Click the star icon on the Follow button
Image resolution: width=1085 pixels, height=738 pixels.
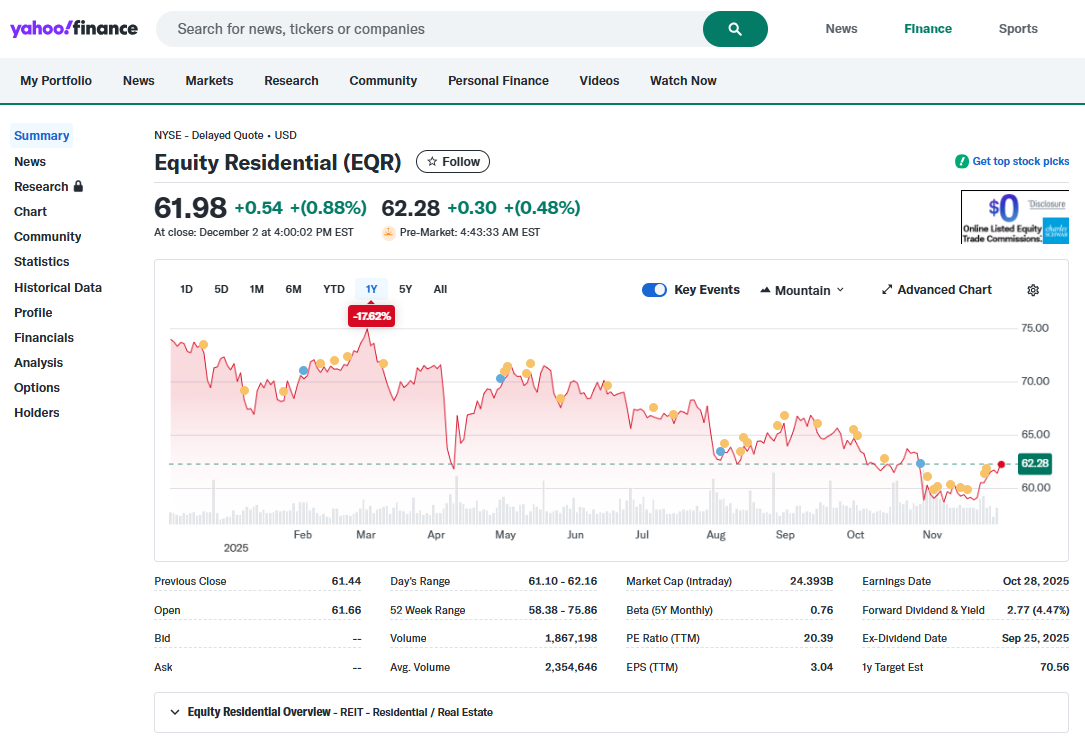pyautogui.click(x=430, y=161)
